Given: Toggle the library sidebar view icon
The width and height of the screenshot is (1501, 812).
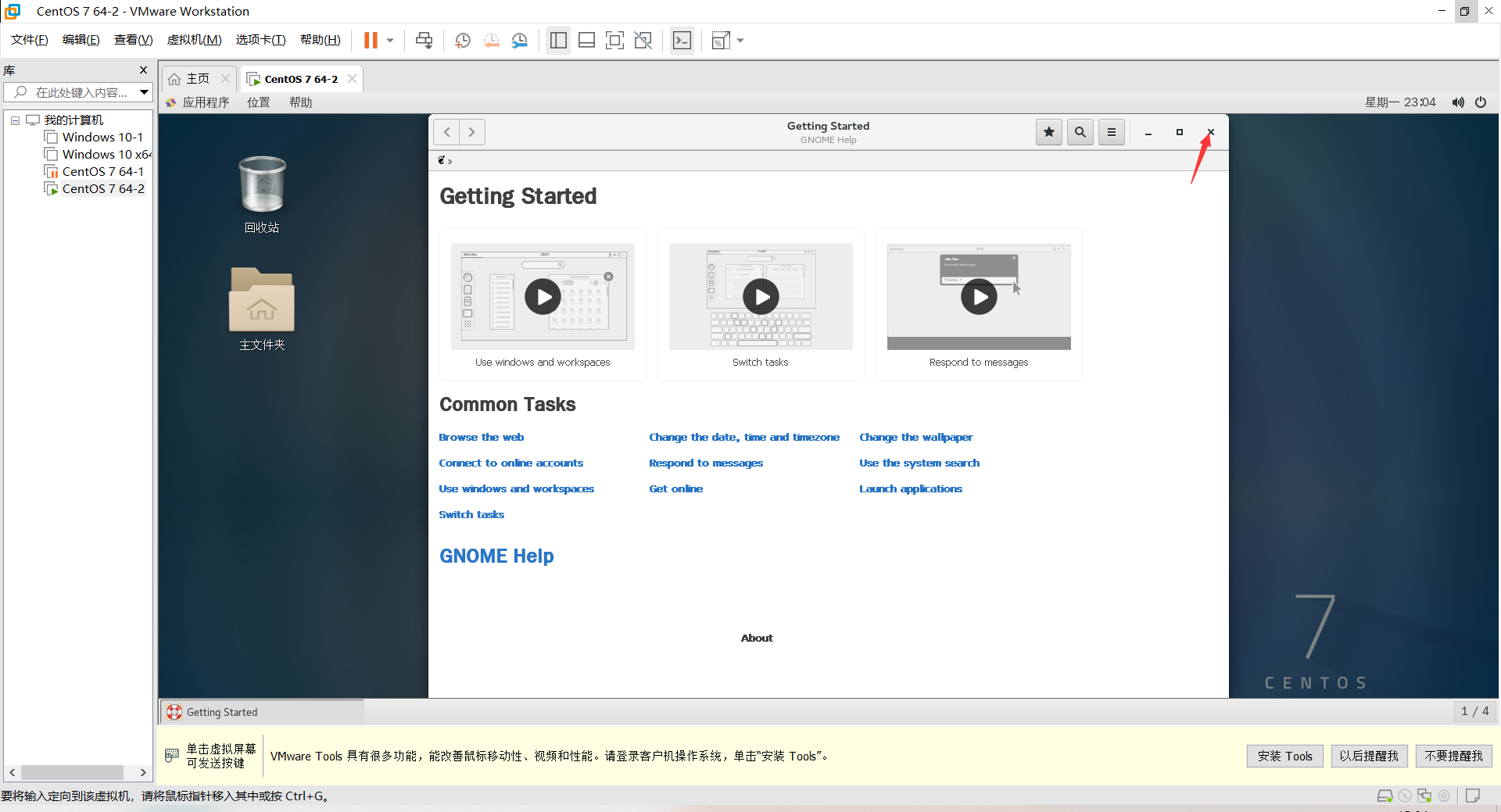Looking at the screenshot, I should pyautogui.click(x=558, y=41).
